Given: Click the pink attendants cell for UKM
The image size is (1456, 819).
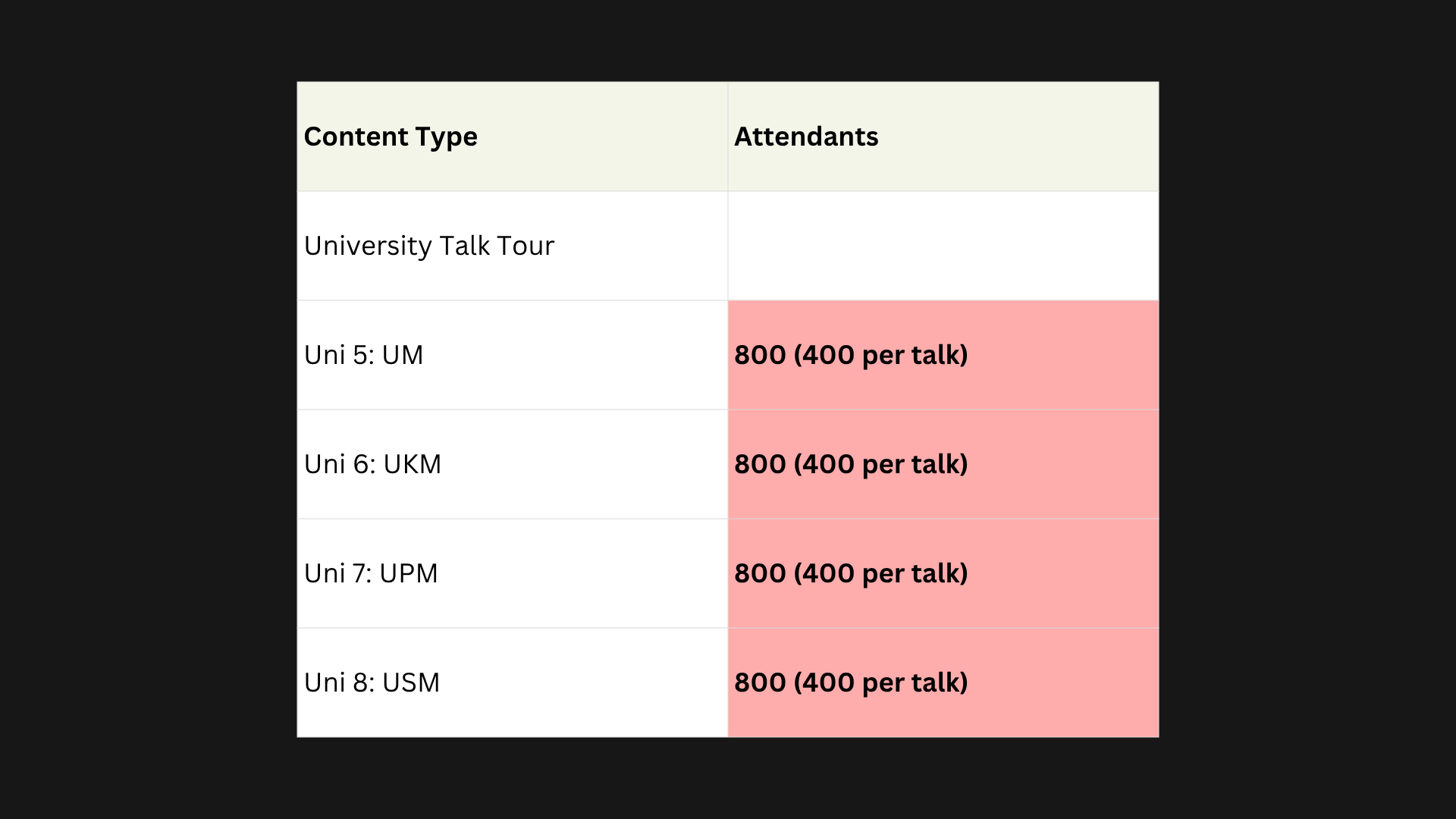Looking at the screenshot, I should pos(943,464).
